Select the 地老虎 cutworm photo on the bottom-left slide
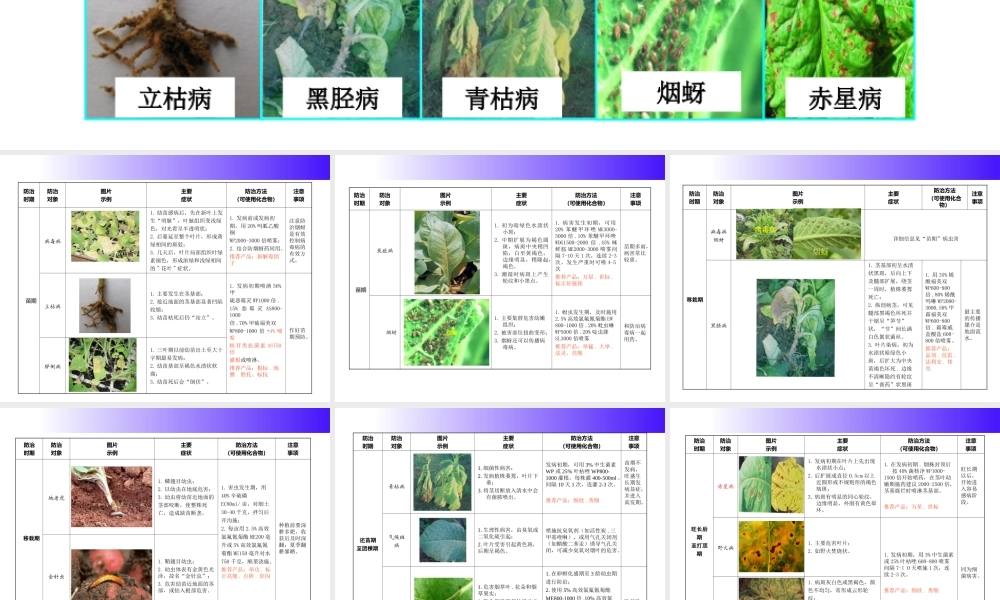The width and height of the screenshot is (1000, 600). click(x=112, y=497)
